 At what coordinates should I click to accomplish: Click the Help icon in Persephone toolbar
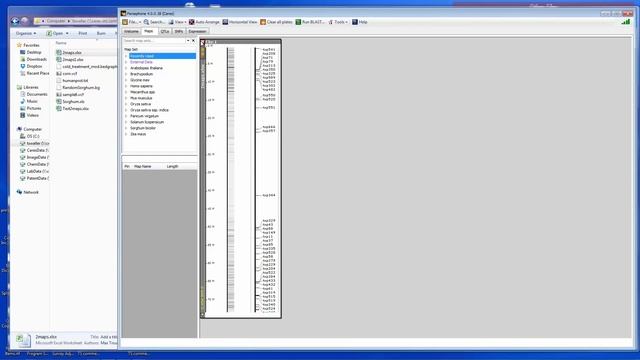[355, 22]
